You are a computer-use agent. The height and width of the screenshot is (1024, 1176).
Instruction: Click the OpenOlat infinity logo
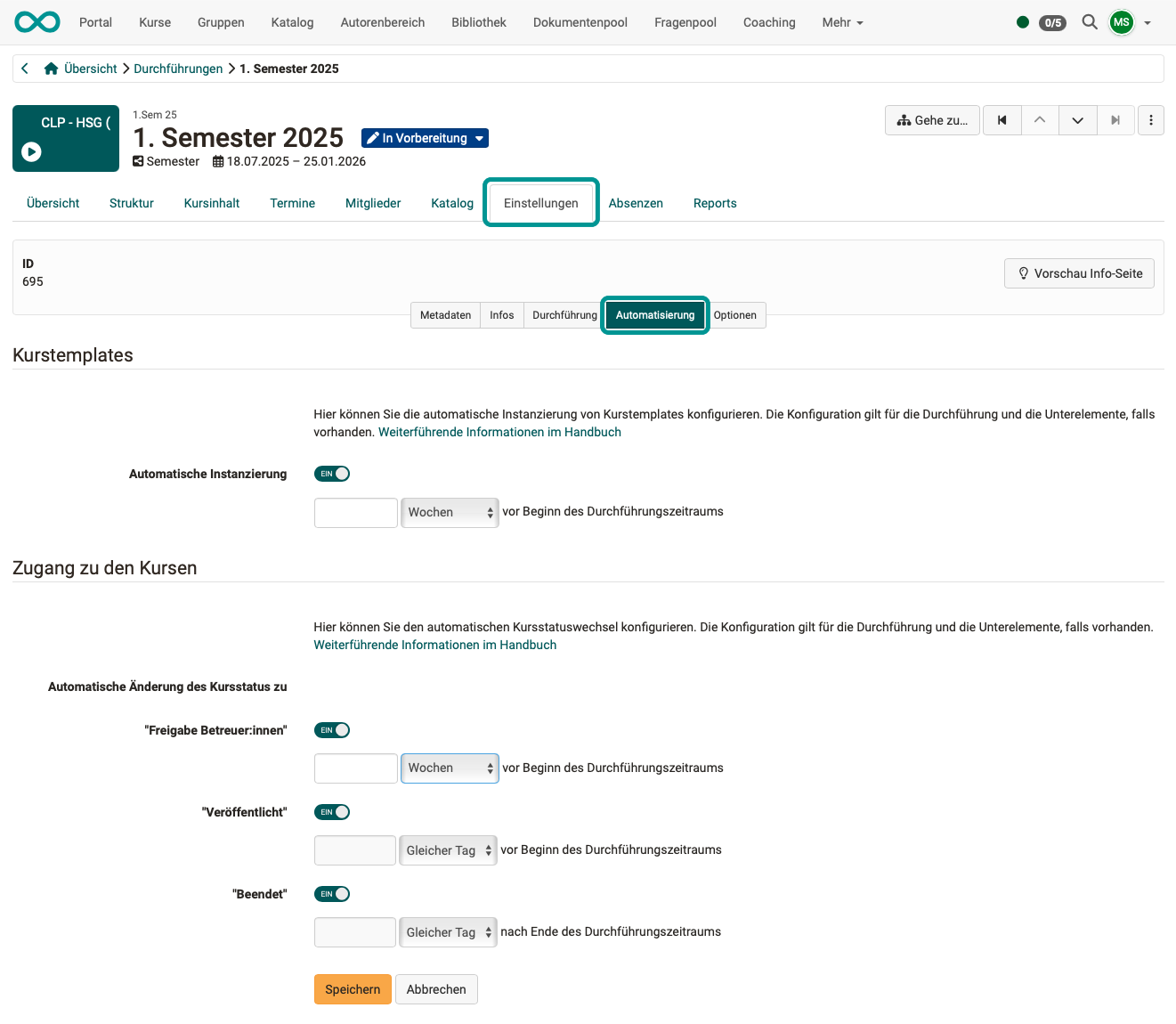tap(36, 21)
